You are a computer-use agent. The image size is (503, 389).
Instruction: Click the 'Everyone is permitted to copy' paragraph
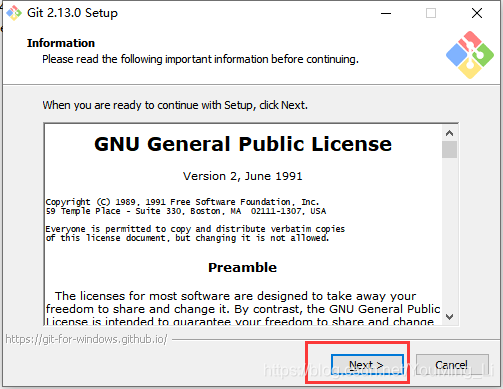(x=195, y=233)
